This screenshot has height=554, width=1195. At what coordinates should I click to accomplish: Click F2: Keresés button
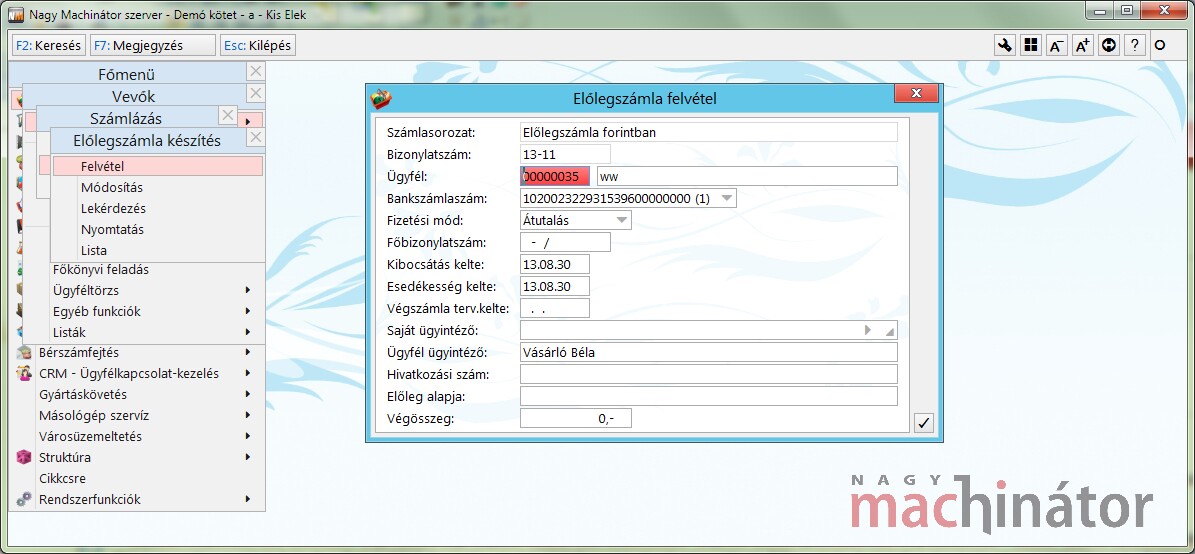click(48, 45)
